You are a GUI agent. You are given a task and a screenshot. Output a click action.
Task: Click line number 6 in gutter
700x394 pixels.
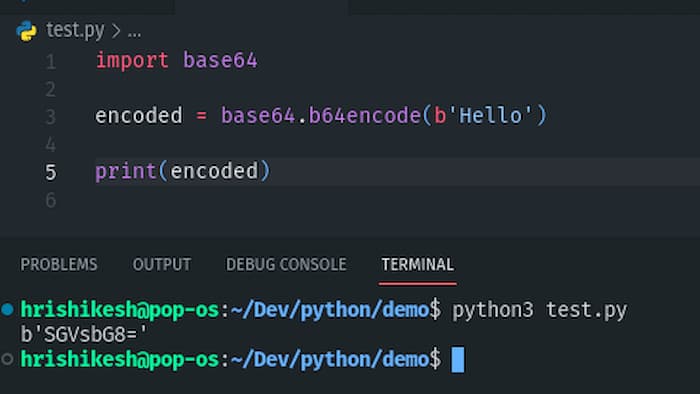coord(51,200)
